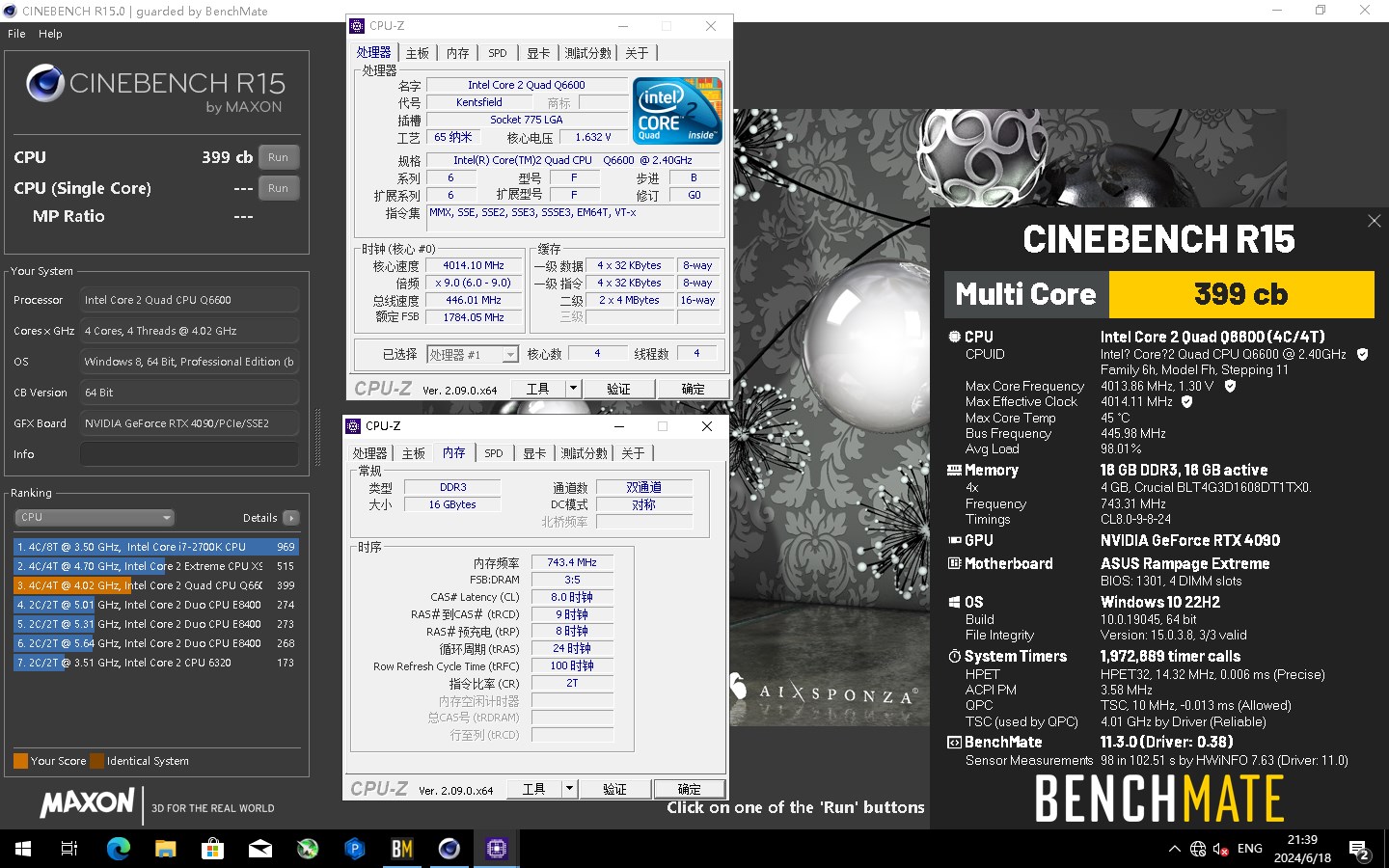Open the File menu in Cinebench
This screenshot has width=1389, height=868.
pos(16,34)
